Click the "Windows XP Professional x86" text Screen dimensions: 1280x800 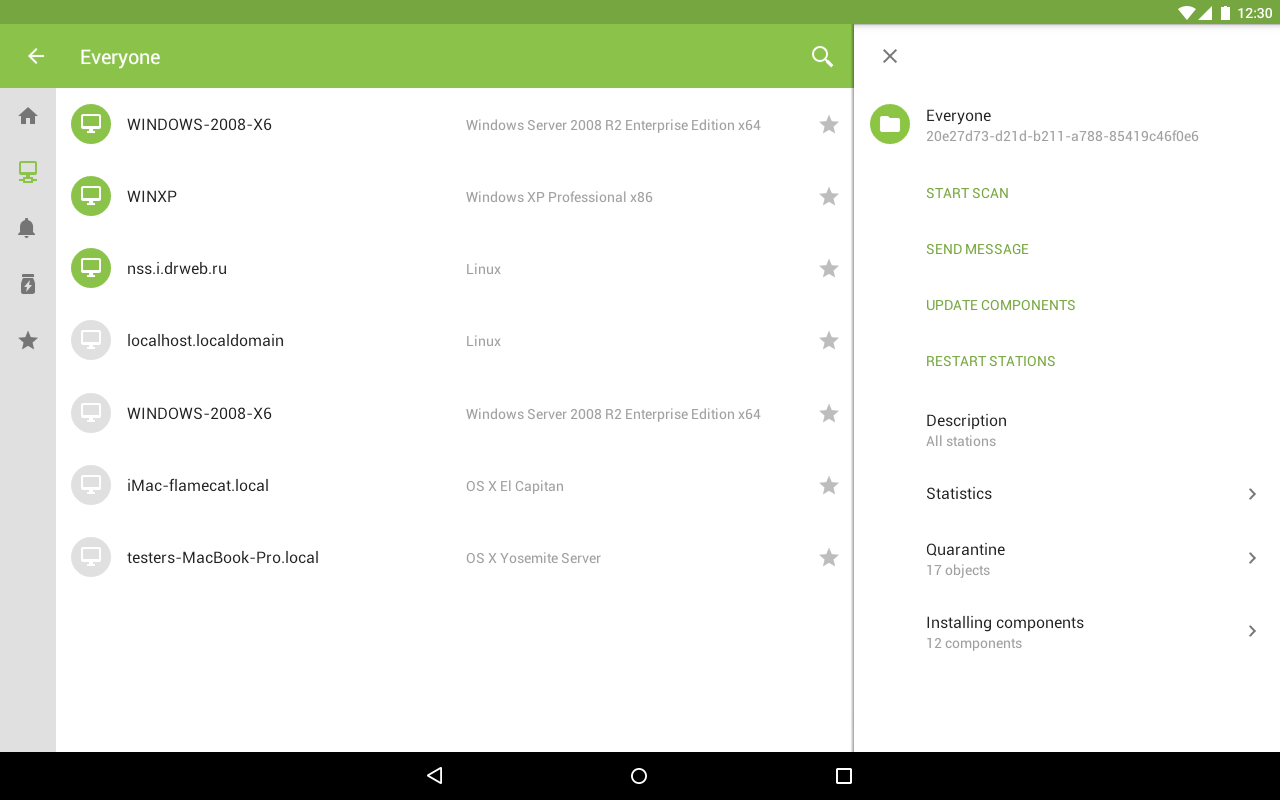pos(559,197)
